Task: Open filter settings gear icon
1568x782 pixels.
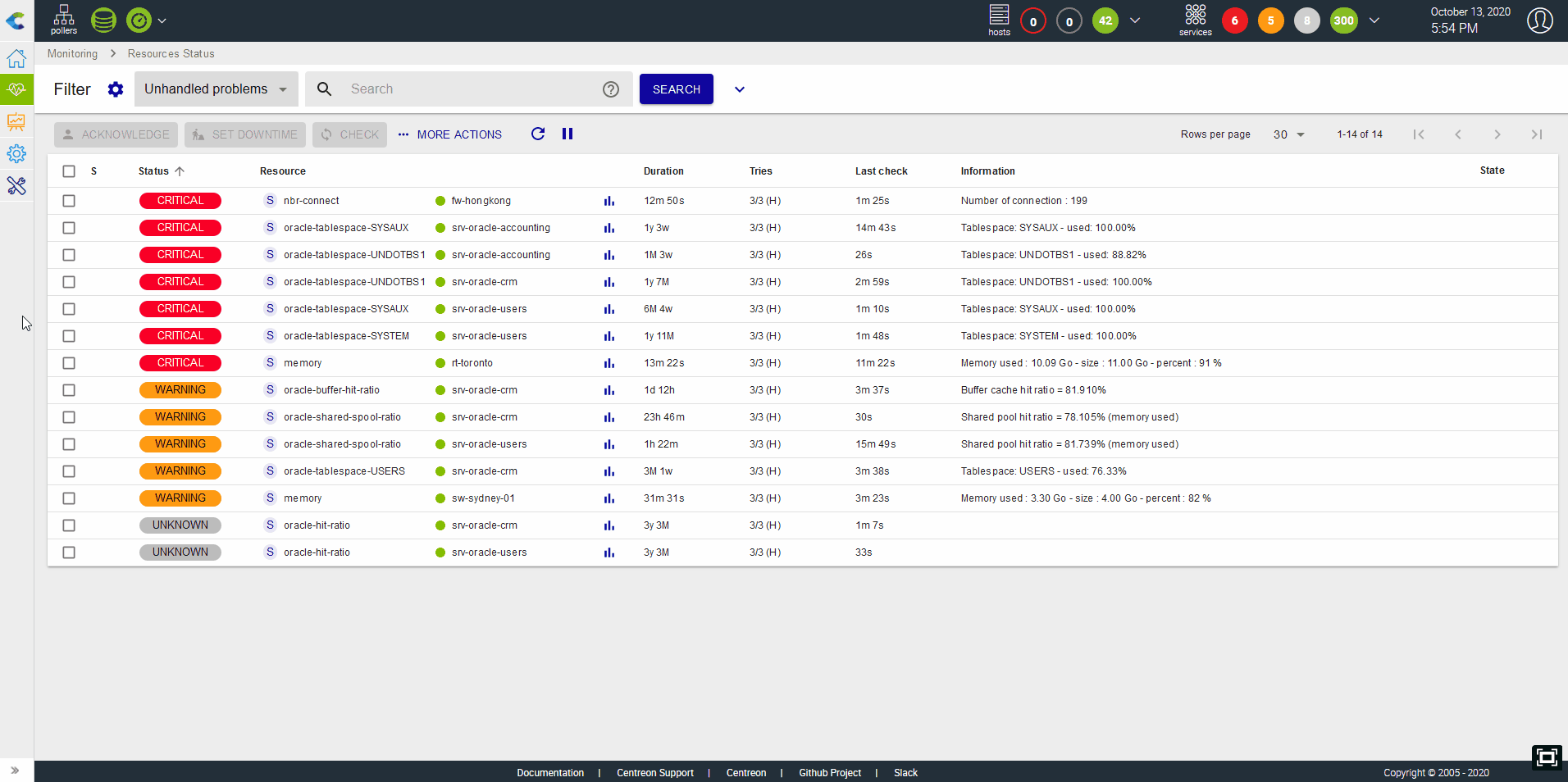Action: coord(116,89)
